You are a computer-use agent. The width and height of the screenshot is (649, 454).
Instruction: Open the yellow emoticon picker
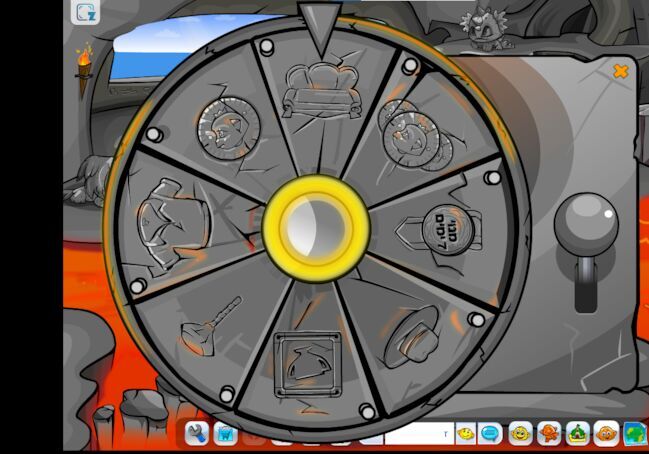pyautogui.click(x=466, y=433)
